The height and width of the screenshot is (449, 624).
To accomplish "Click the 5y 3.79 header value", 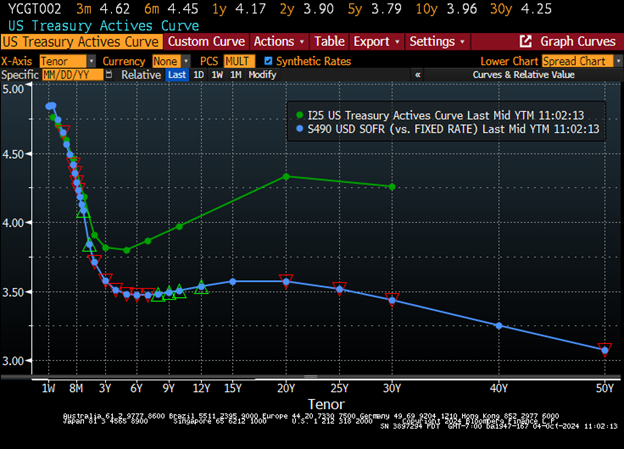I will pyautogui.click(x=374, y=9).
